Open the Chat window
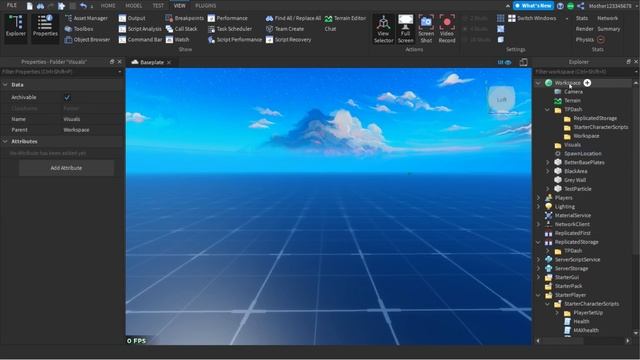Screen dimensions: 640x360 click(330, 29)
